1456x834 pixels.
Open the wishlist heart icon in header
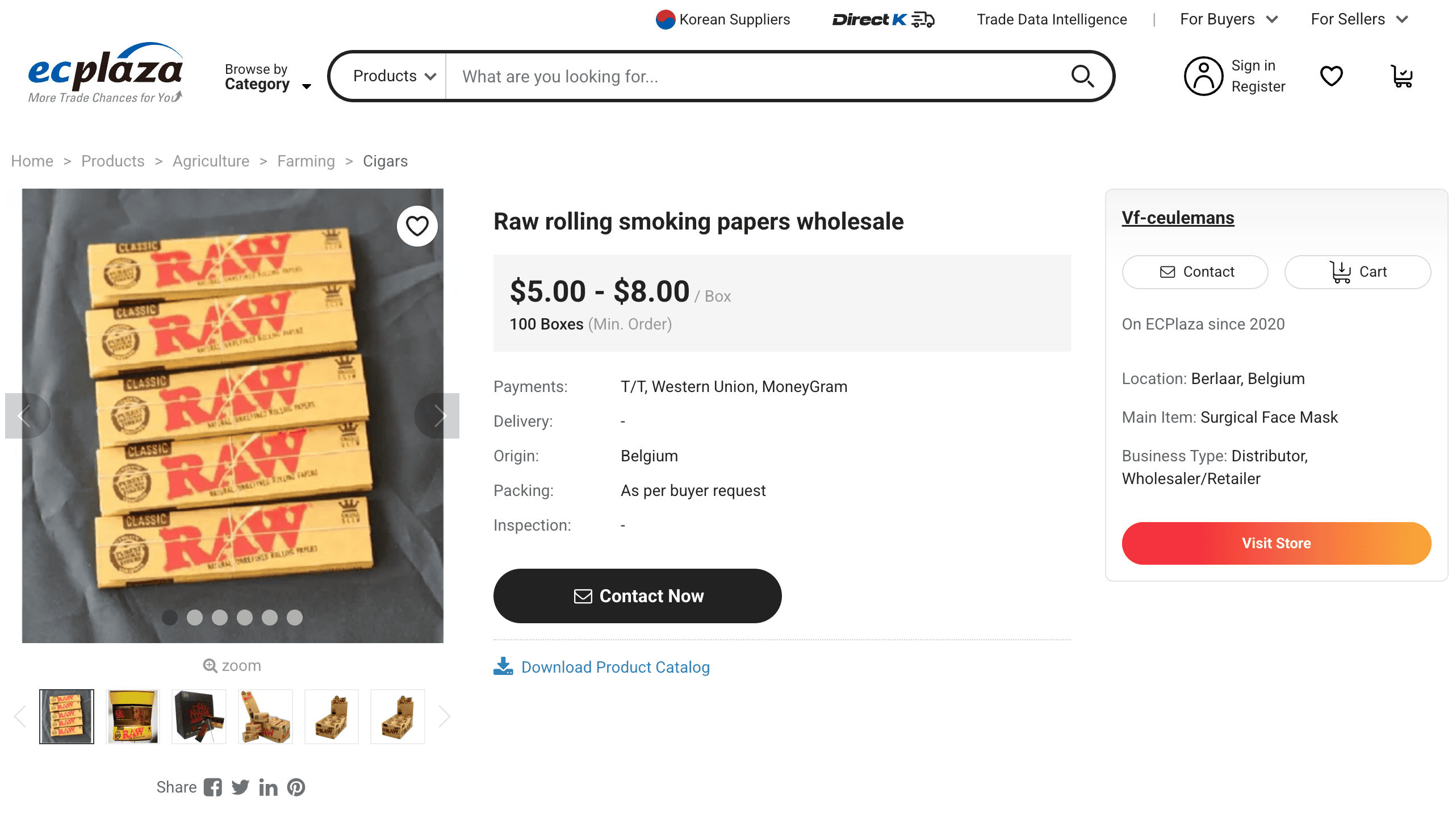point(1331,76)
